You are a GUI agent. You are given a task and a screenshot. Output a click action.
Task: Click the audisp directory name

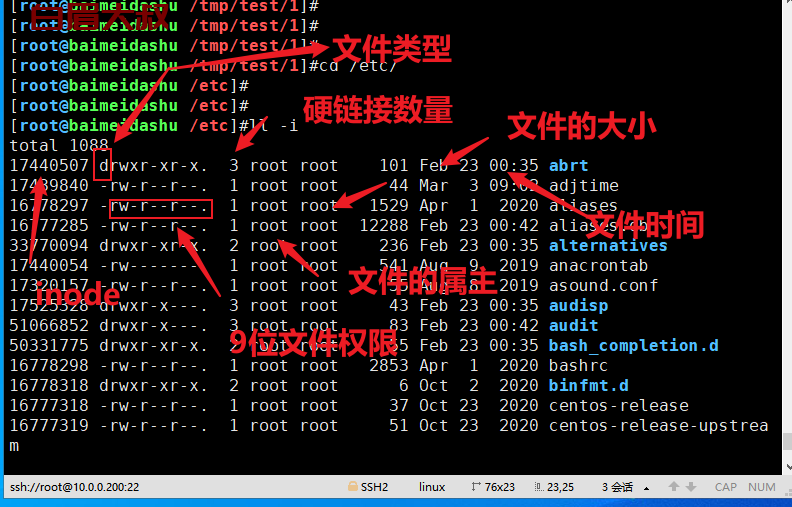[x=579, y=306]
